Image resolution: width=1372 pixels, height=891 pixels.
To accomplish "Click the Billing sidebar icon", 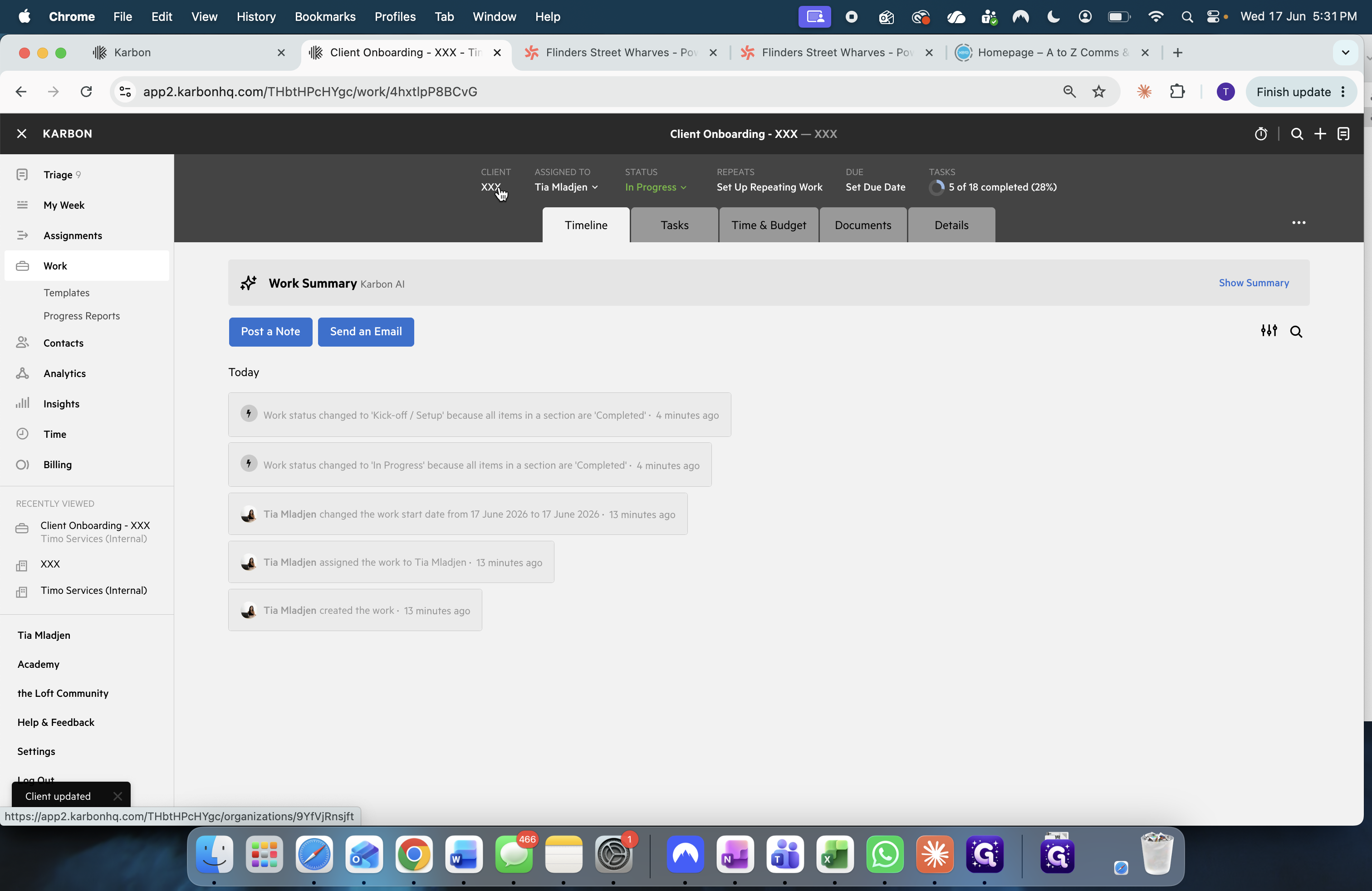I will click(x=23, y=465).
